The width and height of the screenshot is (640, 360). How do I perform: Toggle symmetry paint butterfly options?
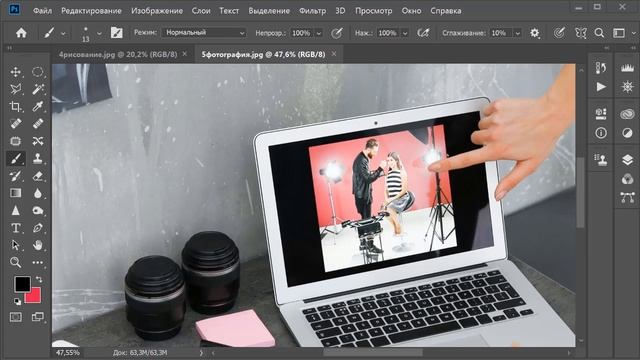point(580,33)
